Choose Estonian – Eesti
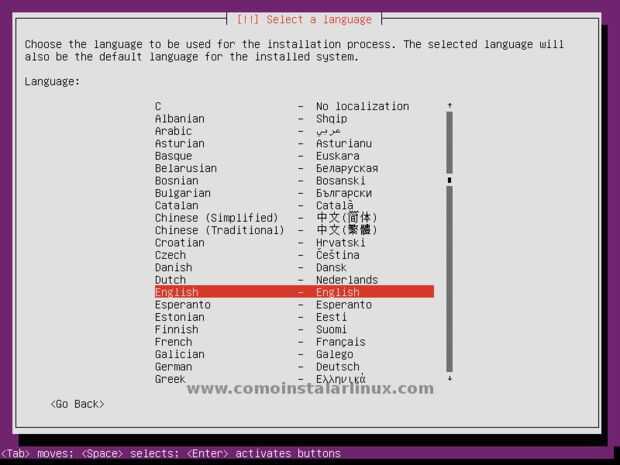The height and width of the screenshot is (465, 620). [294, 317]
